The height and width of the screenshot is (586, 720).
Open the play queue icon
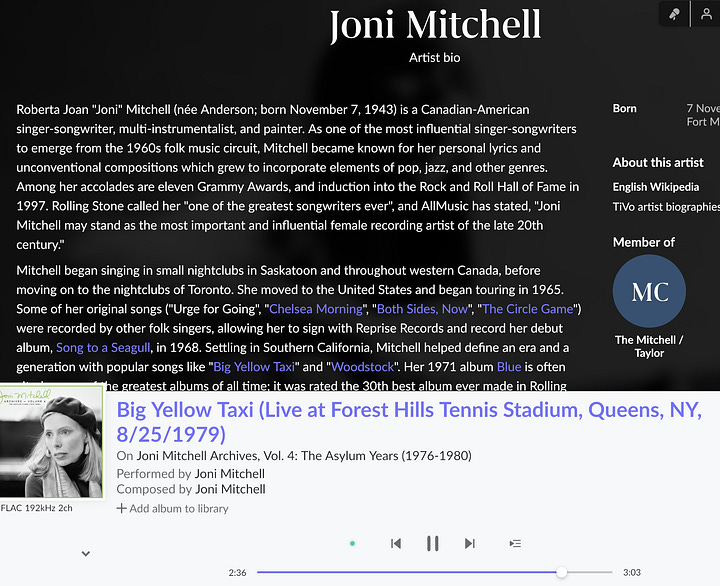click(515, 544)
